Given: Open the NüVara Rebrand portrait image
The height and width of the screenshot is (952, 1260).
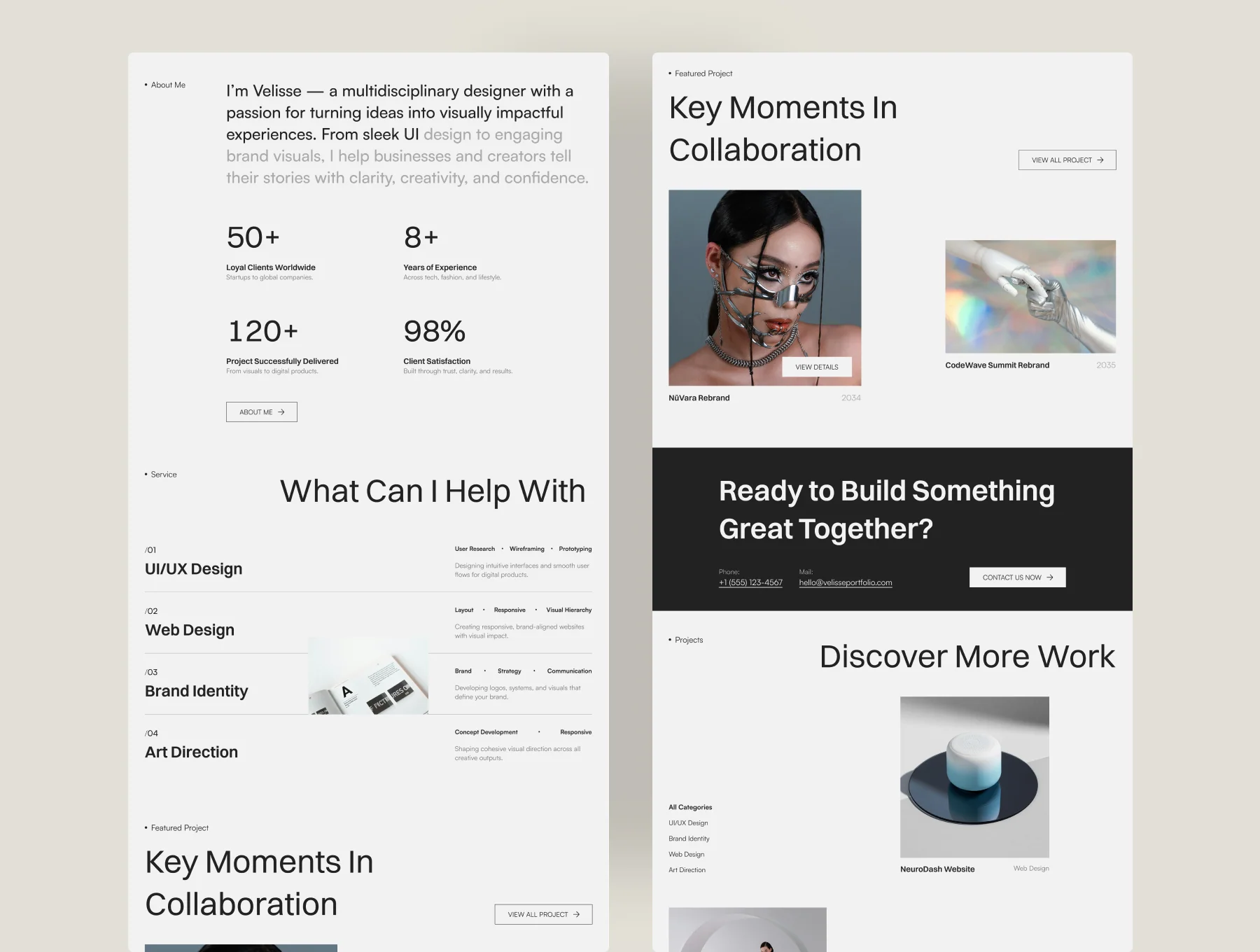Looking at the screenshot, I should [x=764, y=287].
